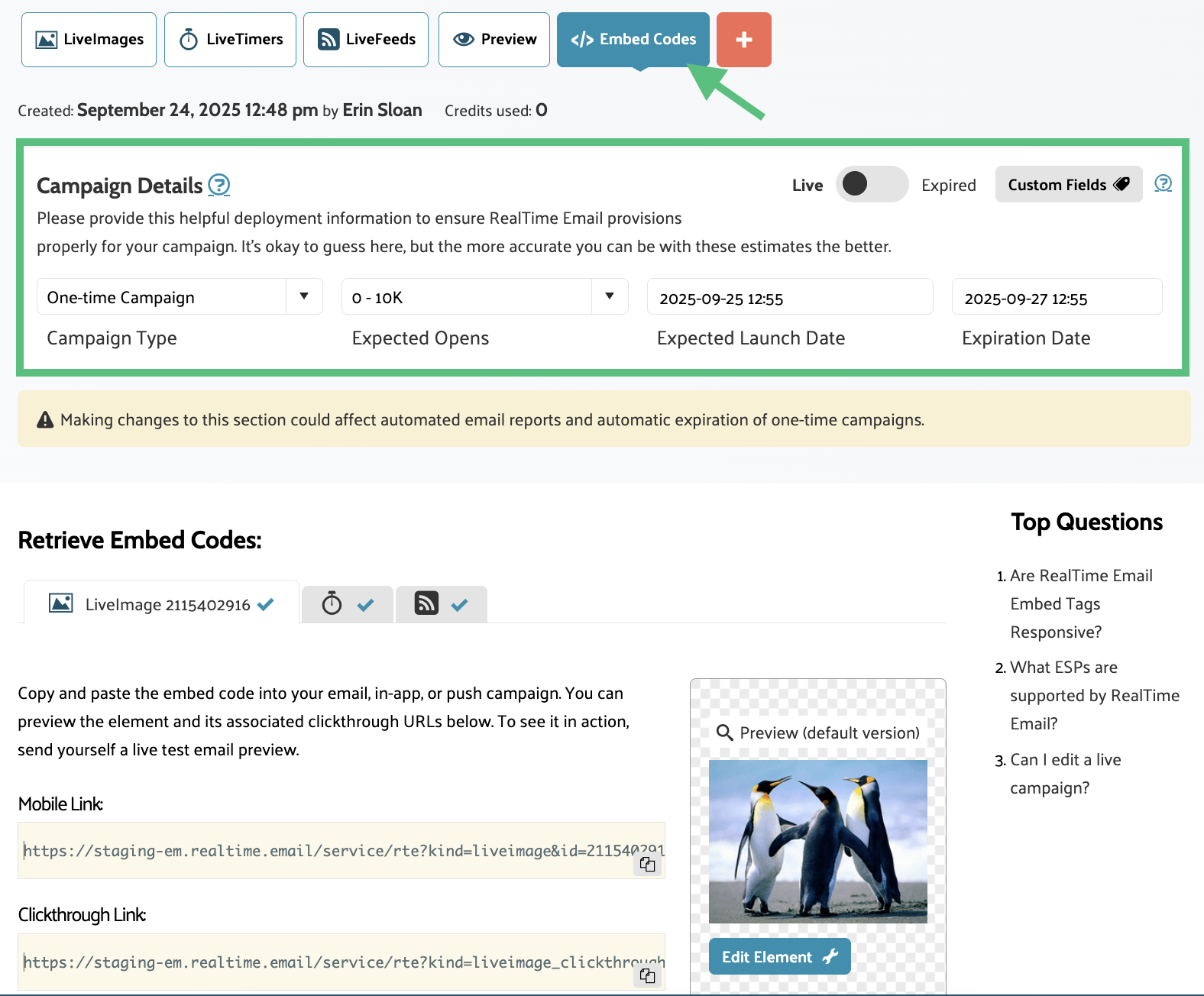This screenshot has height=996, width=1204.
Task: Open the Expected Launch Date picker
Action: (789, 298)
